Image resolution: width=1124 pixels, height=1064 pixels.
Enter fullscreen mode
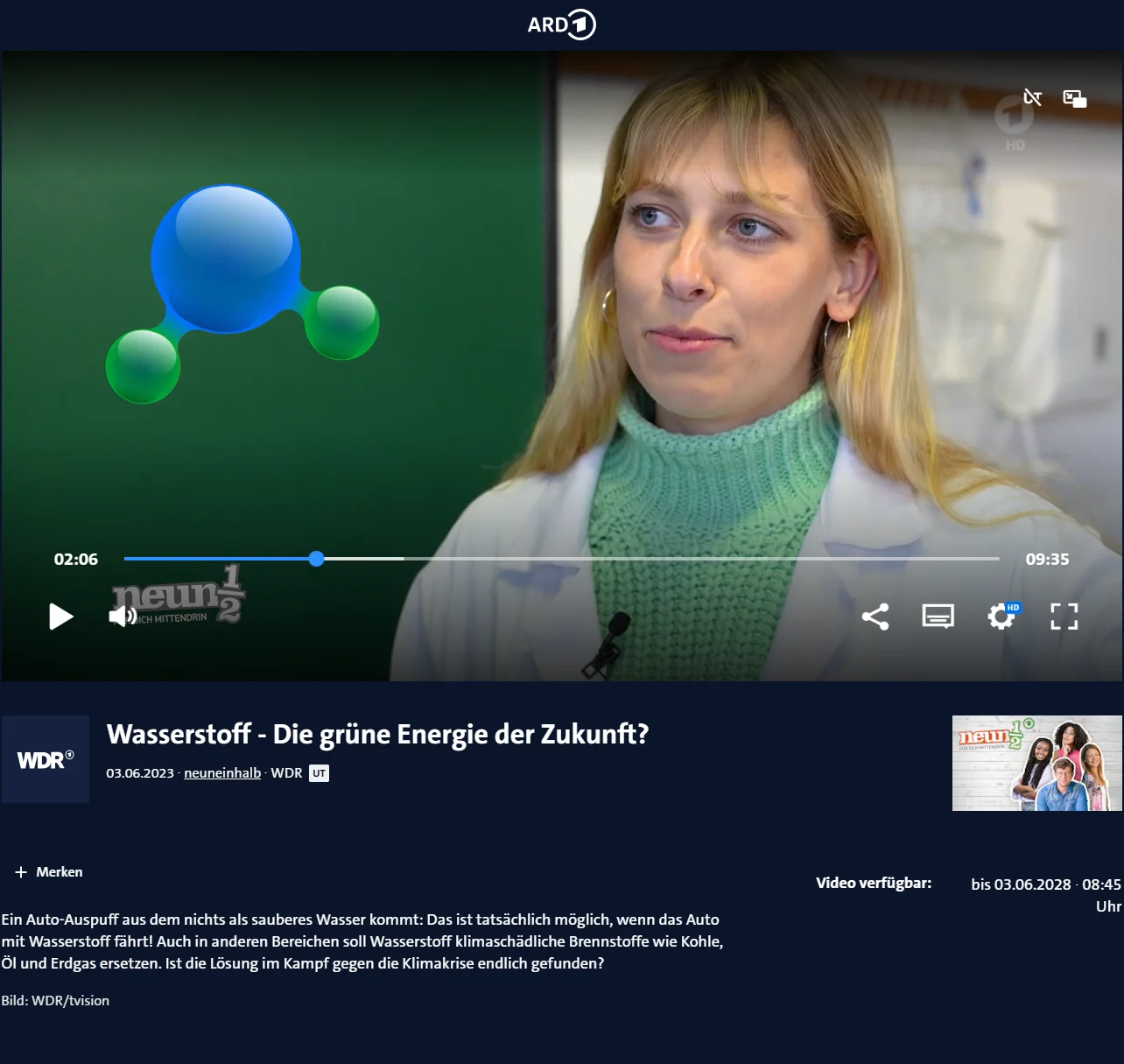1064,617
